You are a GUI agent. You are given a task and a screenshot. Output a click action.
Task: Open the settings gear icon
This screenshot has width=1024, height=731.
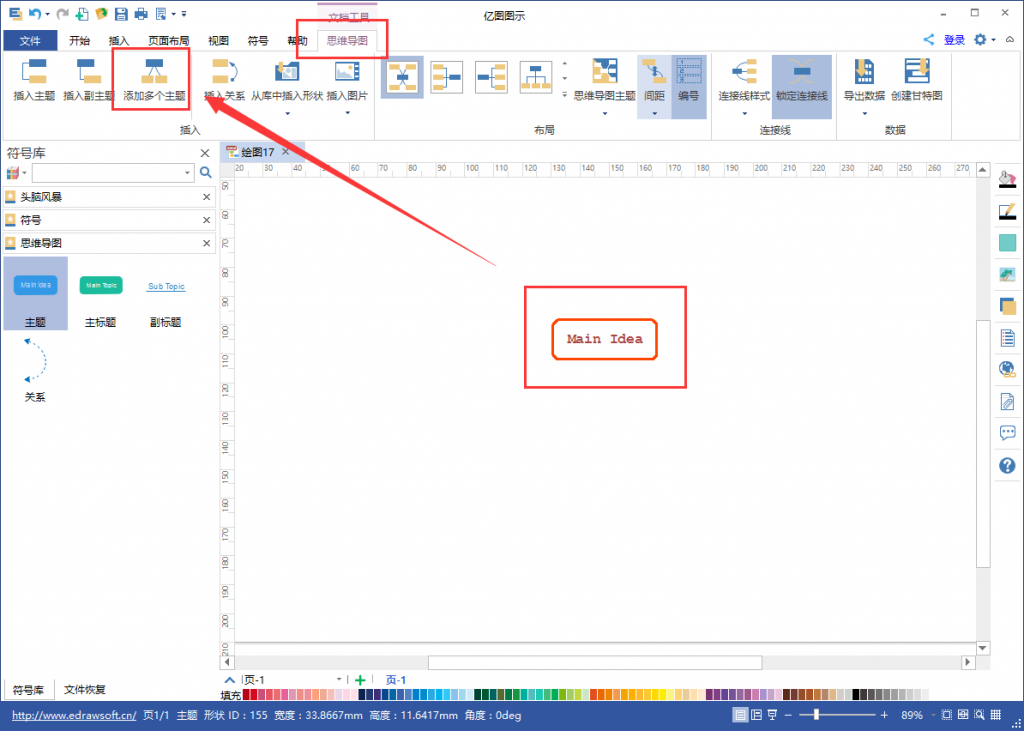tap(980, 39)
